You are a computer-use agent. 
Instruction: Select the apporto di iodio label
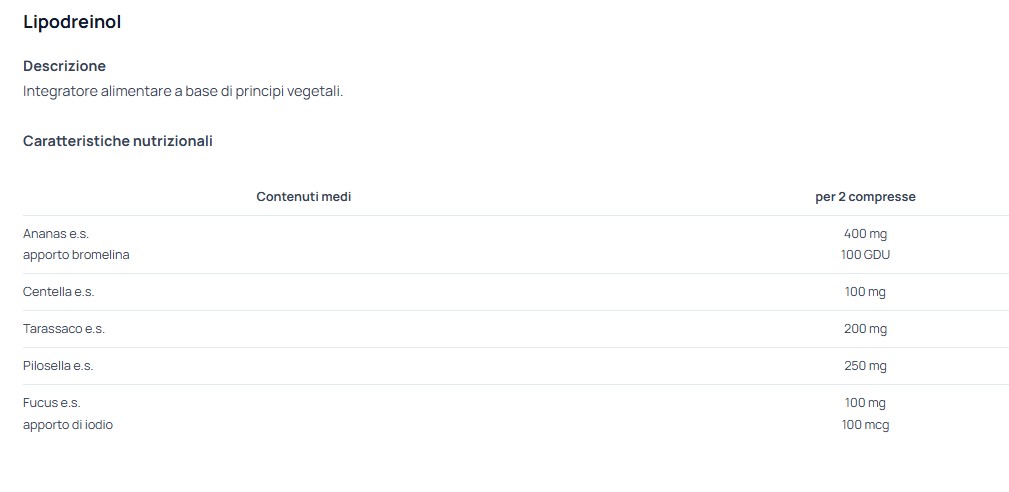click(68, 425)
